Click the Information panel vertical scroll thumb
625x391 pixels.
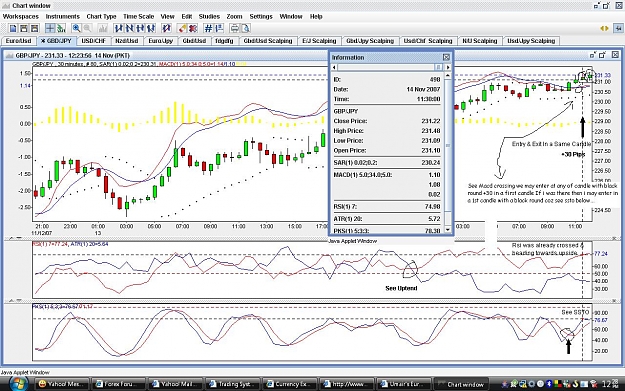point(448,145)
